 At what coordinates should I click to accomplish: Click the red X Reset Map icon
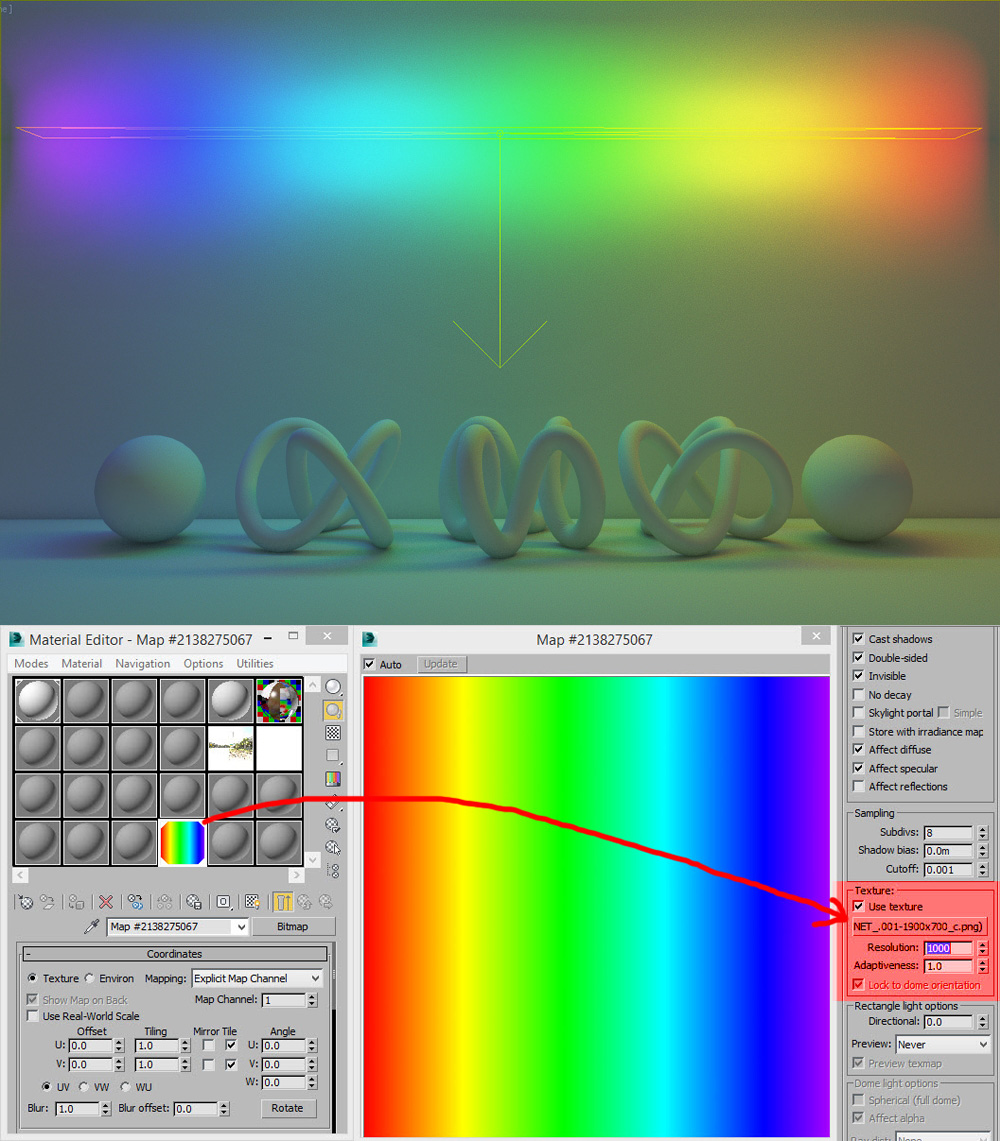coord(106,902)
